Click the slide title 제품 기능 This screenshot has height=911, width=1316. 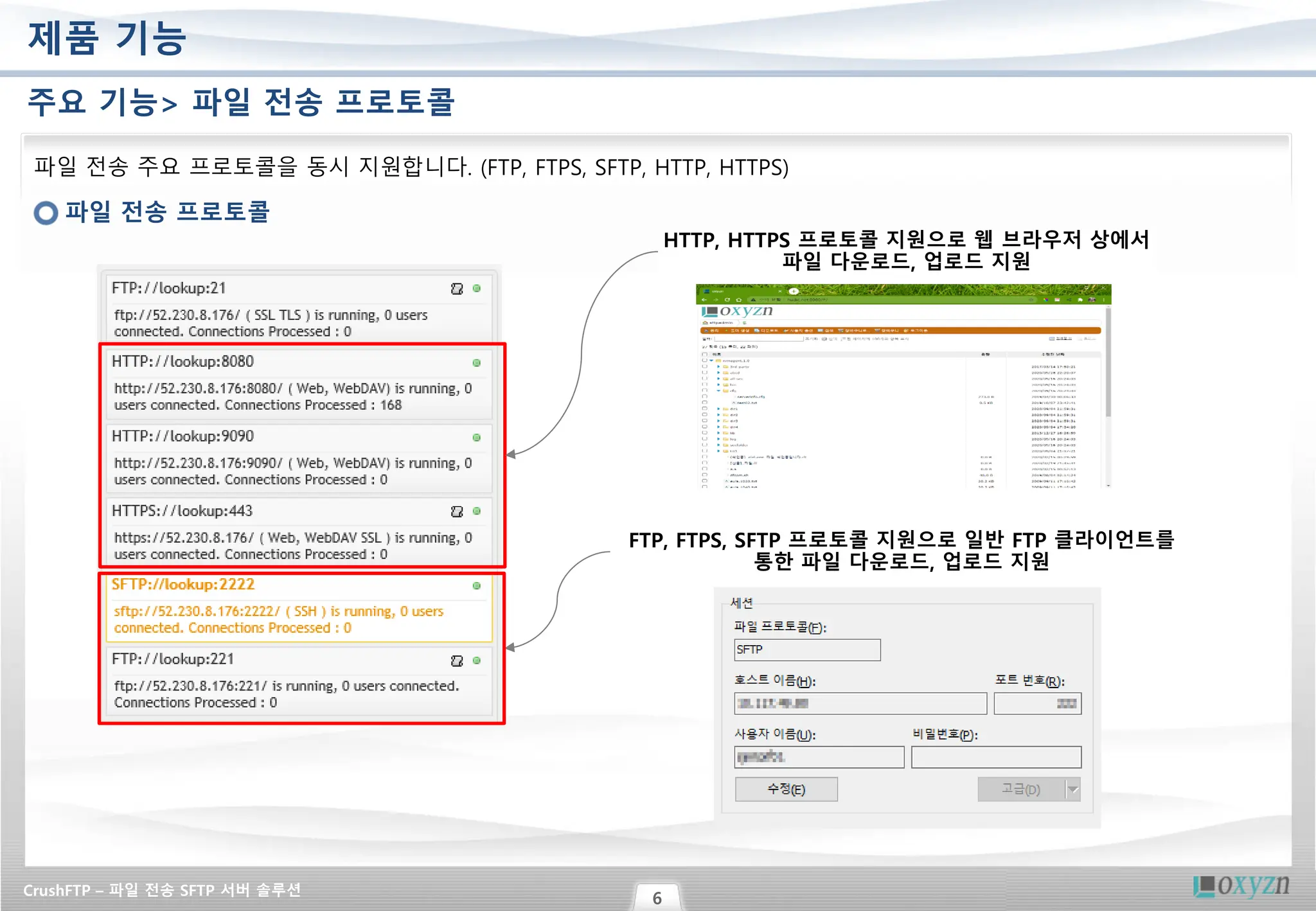(107, 37)
